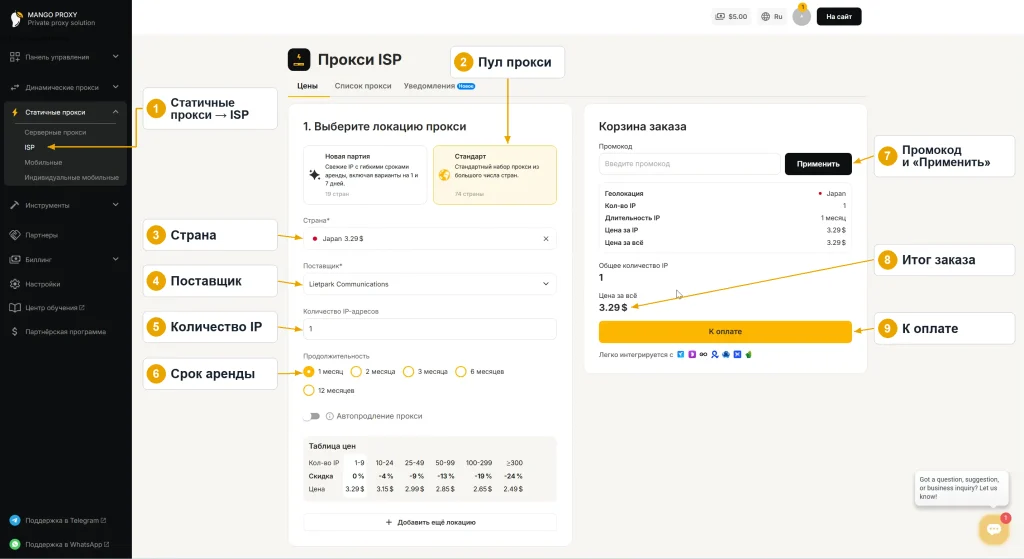Open the chat widget bubble

[994, 529]
